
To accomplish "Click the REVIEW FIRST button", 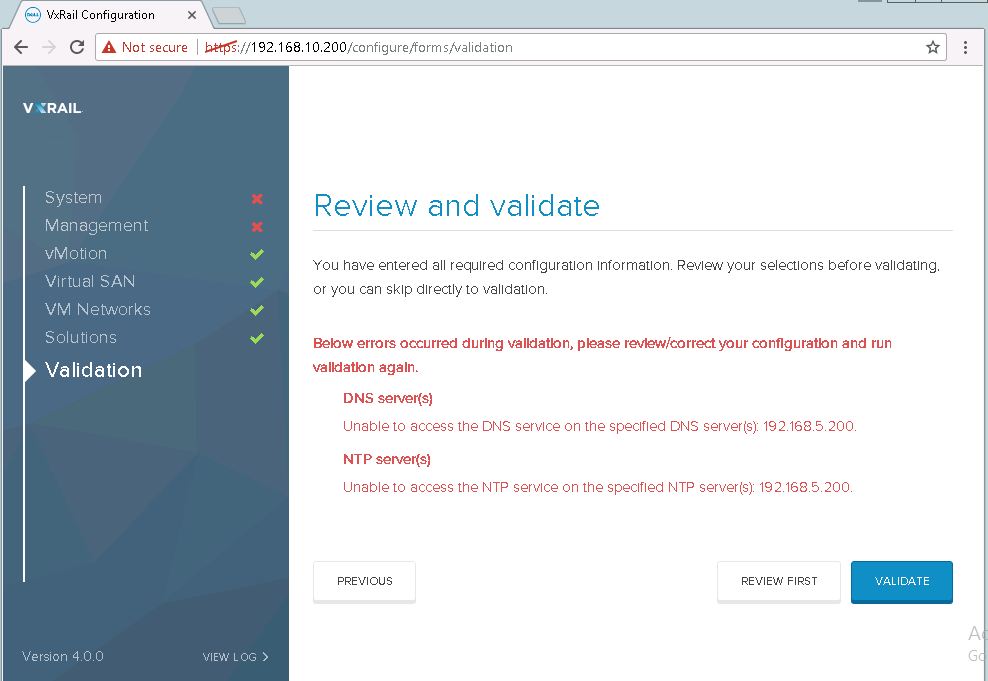I will (779, 581).
